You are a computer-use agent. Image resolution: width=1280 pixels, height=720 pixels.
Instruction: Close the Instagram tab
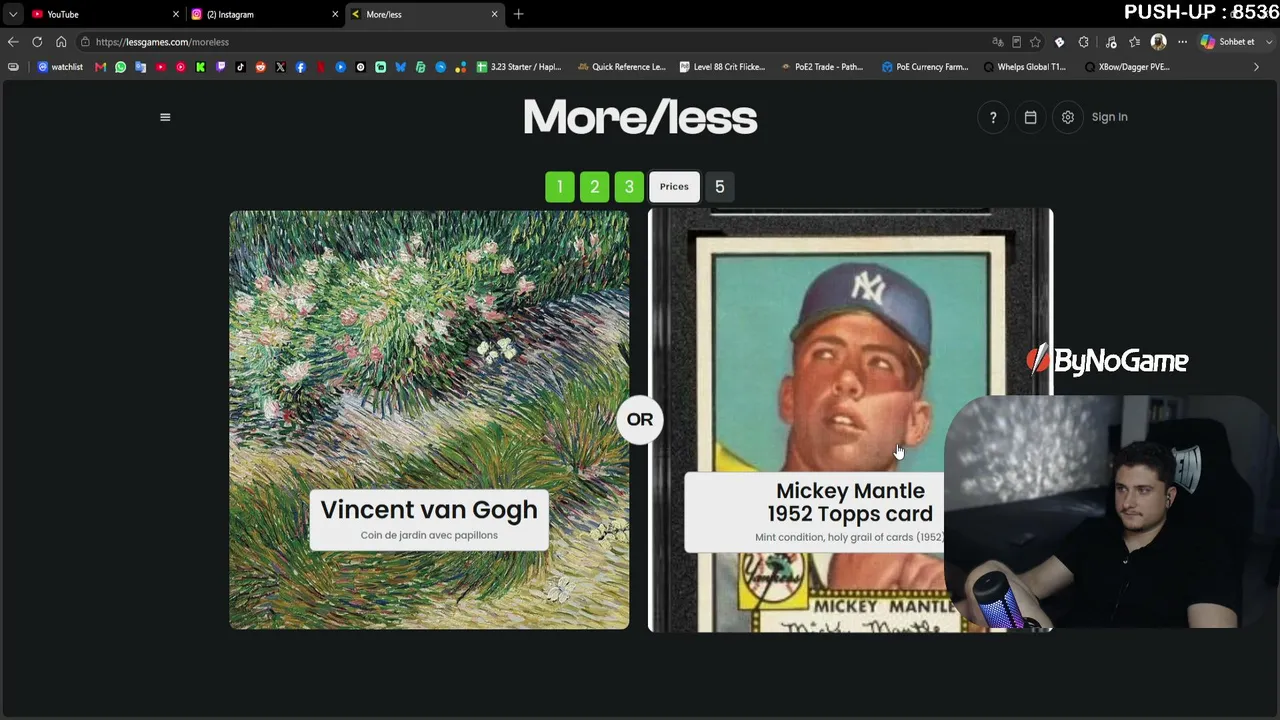pyautogui.click(x=335, y=14)
